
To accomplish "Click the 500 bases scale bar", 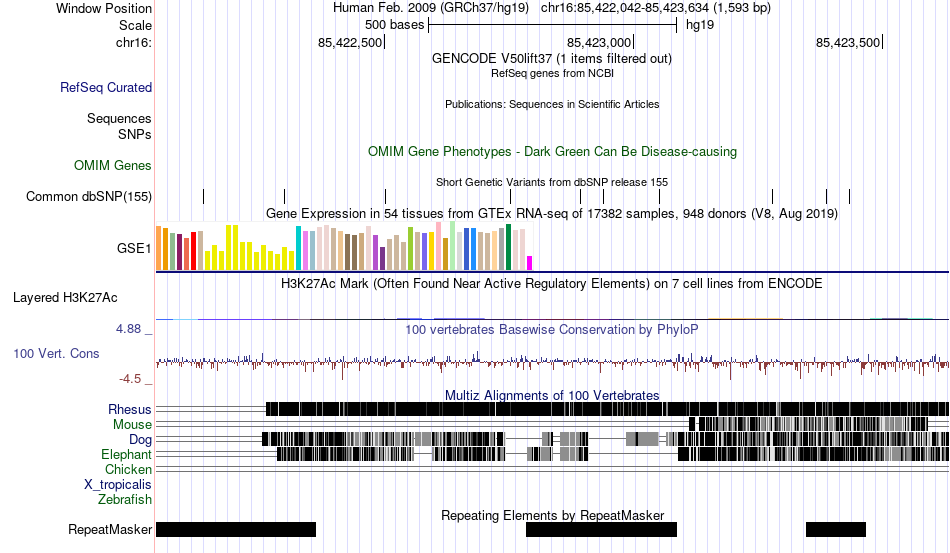I will pos(552,25).
